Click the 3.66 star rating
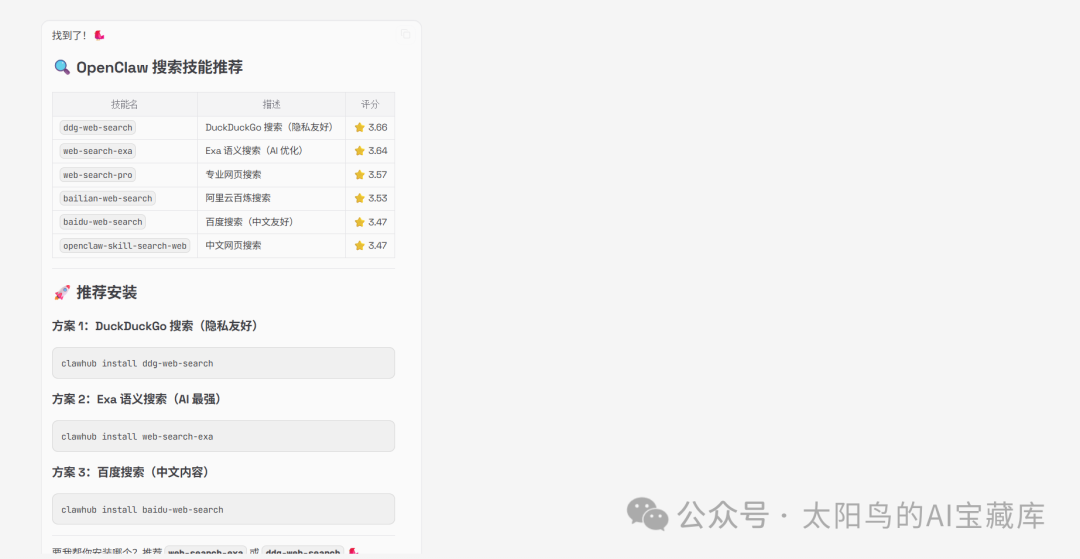This screenshot has height=559, width=1080. [371, 127]
